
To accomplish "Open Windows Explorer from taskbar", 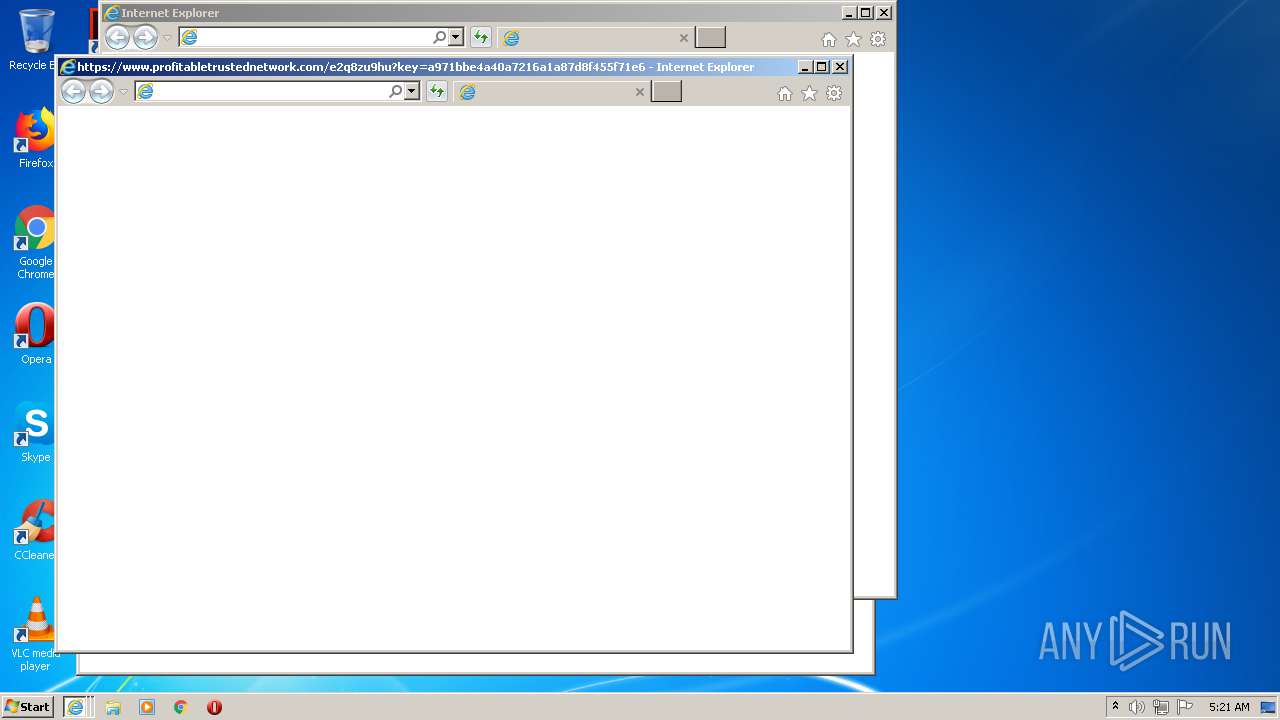I will click(113, 707).
